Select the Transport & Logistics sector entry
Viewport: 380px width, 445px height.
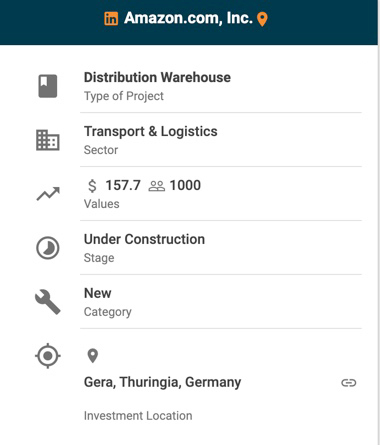point(221,140)
